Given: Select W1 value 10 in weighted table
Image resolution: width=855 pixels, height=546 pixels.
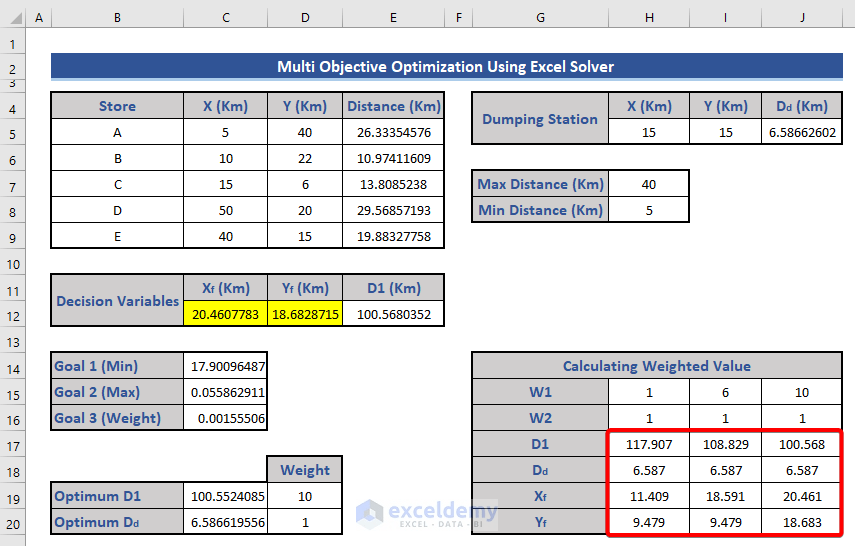Looking at the screenshot, I should coord(802,392).
